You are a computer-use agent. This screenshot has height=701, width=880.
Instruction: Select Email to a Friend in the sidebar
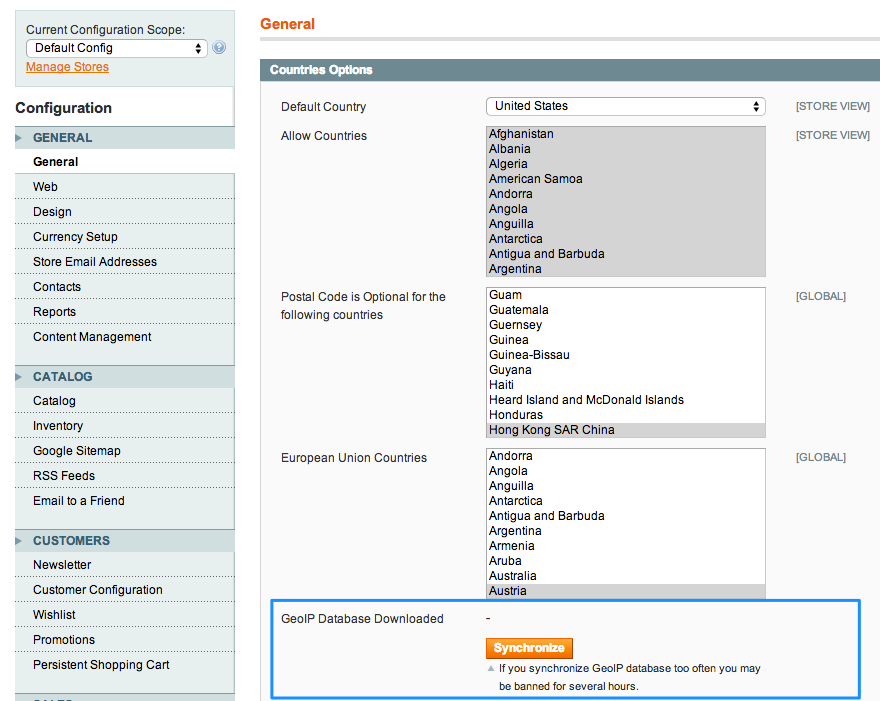[x=125, y=501]
